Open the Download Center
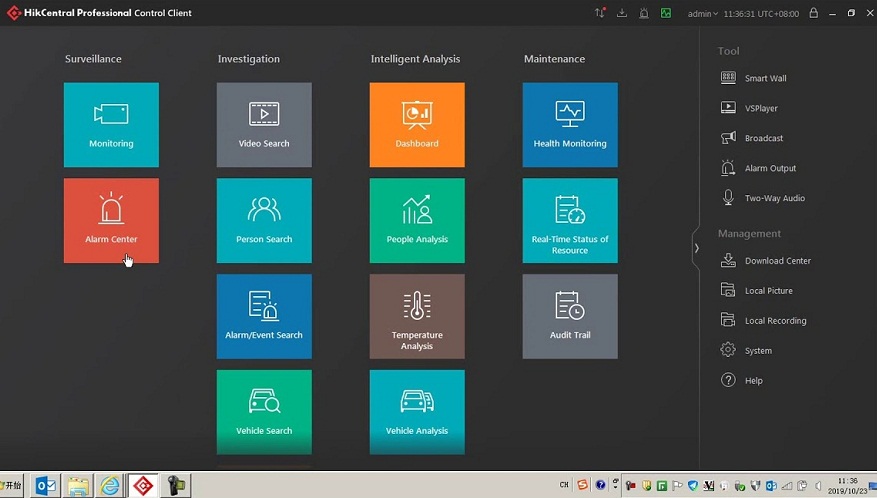The image size is (877, 498). tap(765, 260)
